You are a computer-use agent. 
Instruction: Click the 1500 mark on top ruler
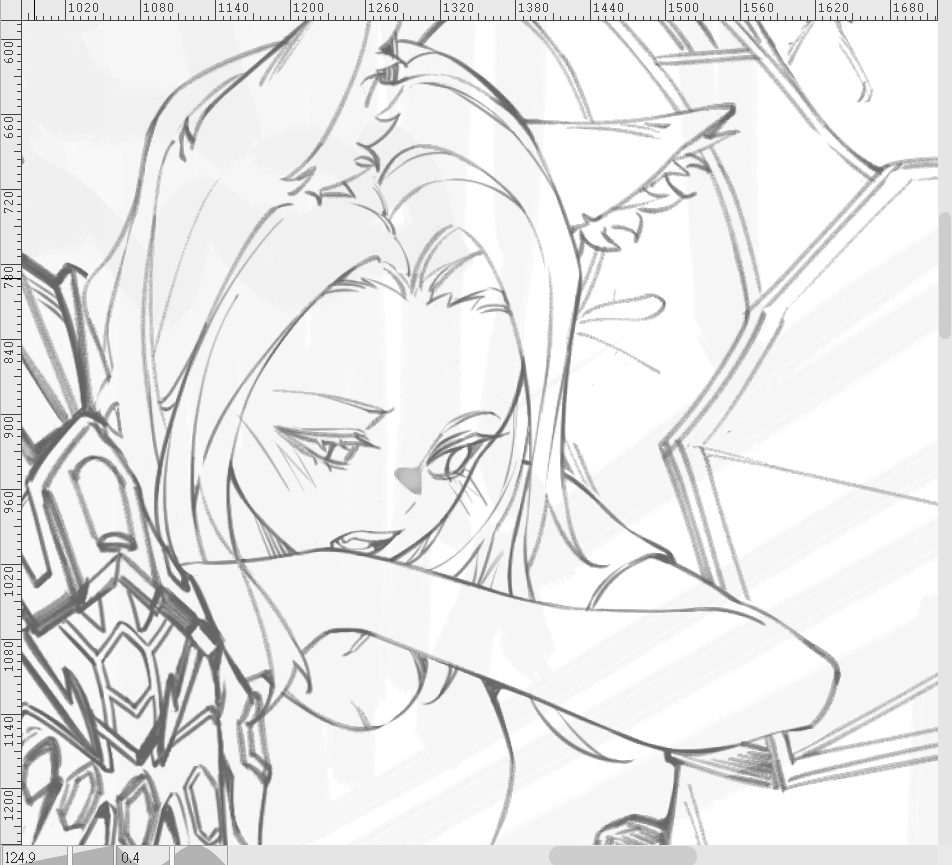[x=683, y=8]
